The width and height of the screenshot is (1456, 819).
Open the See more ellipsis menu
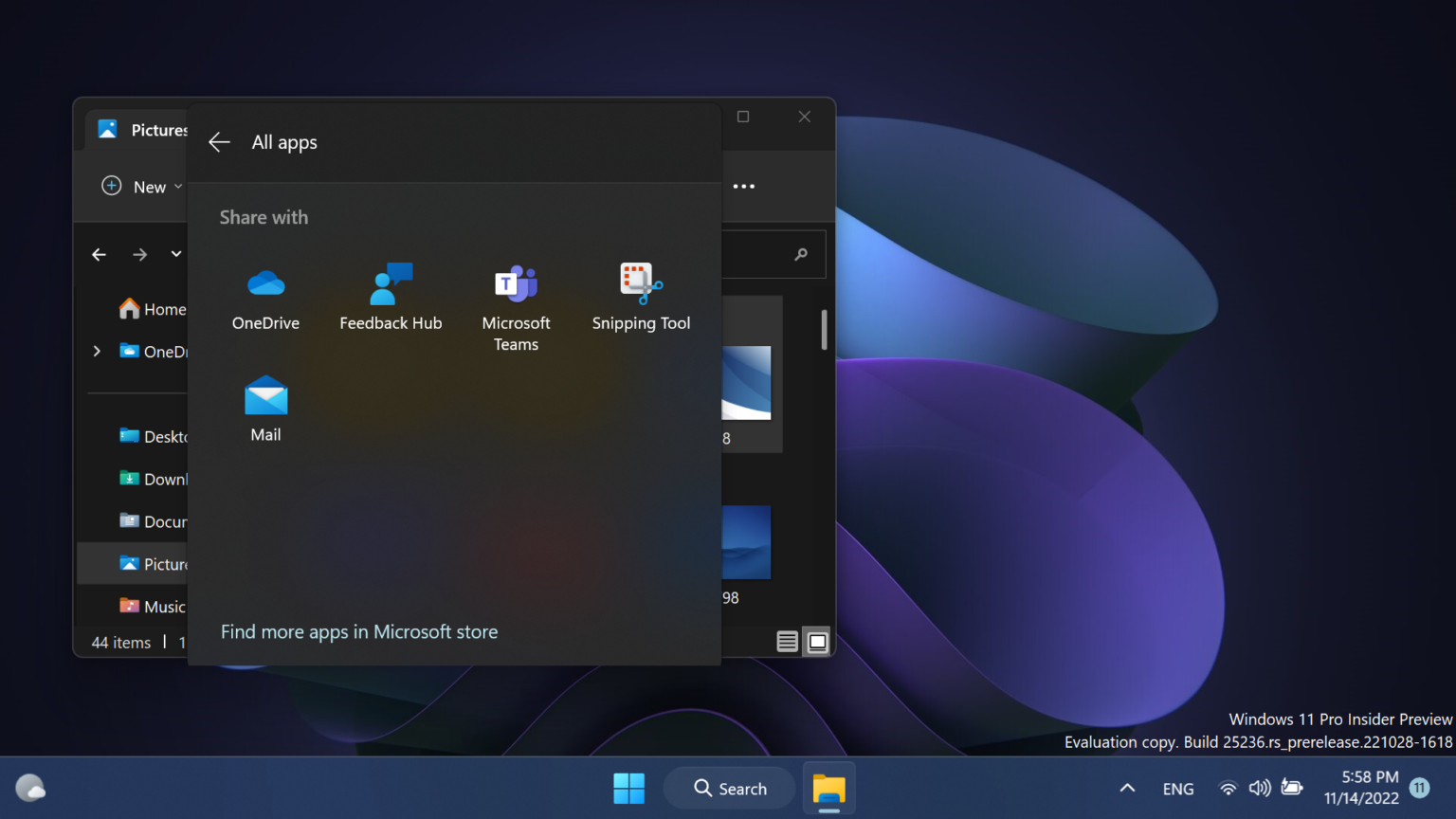pos(743,186)
